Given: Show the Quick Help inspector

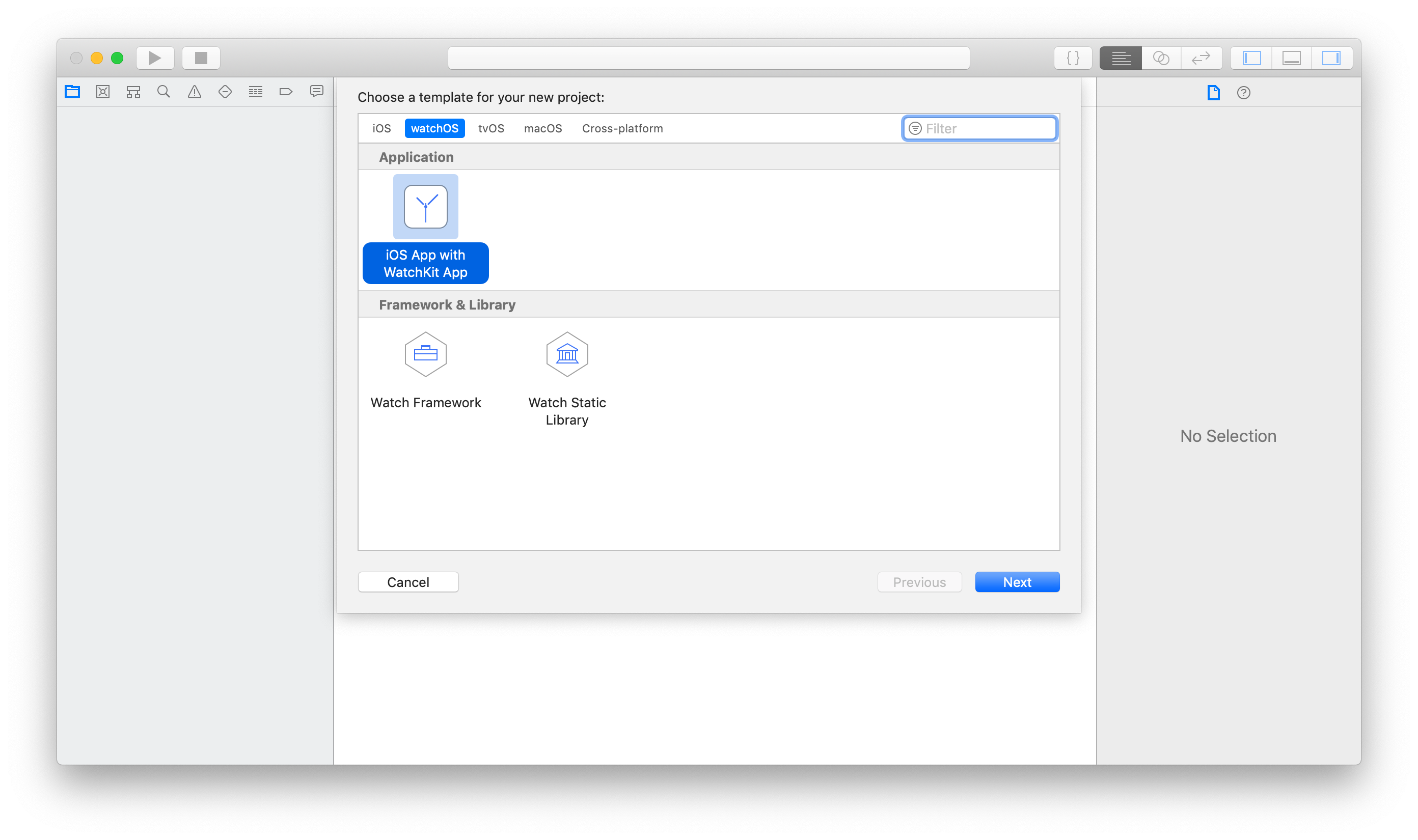Looking at the screenshot, I should coord(1244,93).
